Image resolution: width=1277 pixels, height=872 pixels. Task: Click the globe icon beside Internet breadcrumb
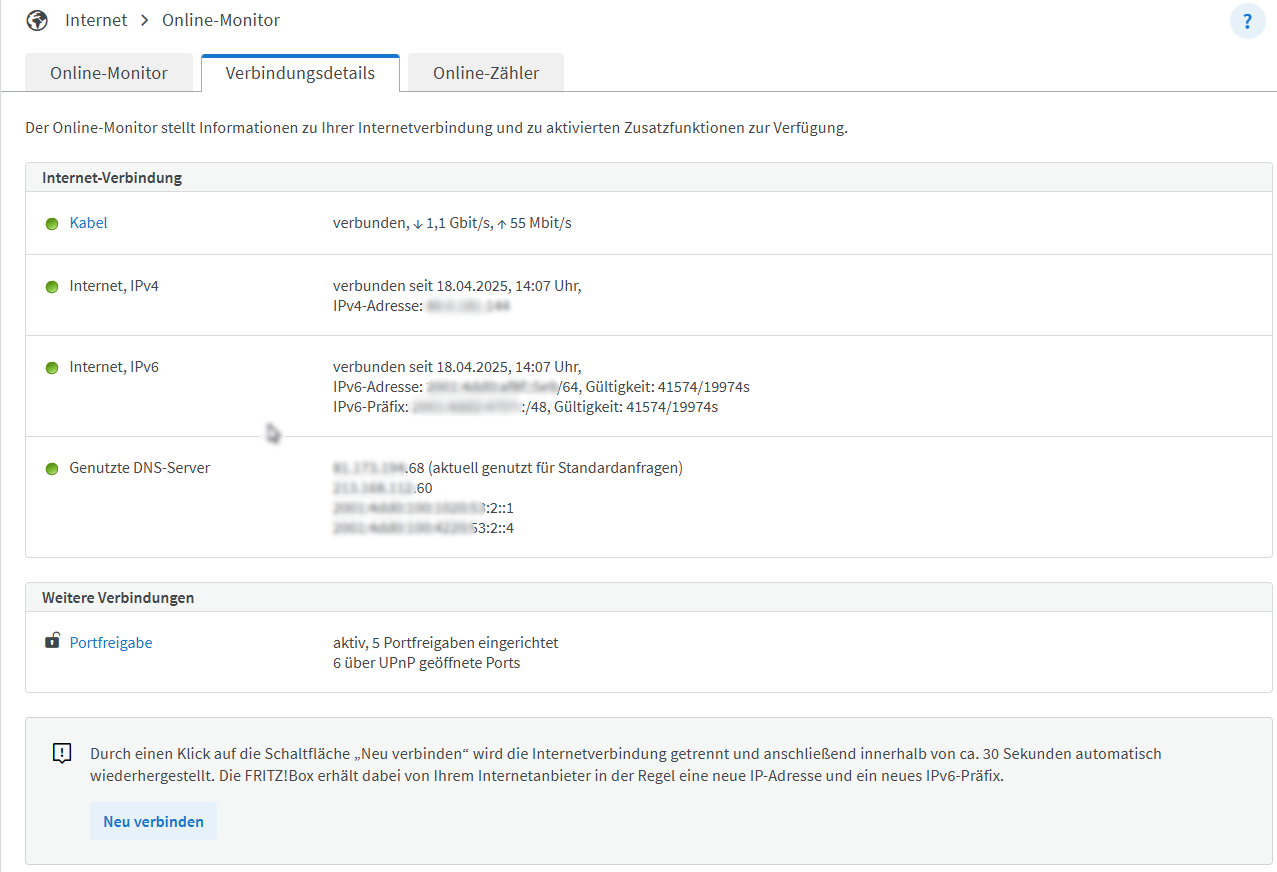37,20
